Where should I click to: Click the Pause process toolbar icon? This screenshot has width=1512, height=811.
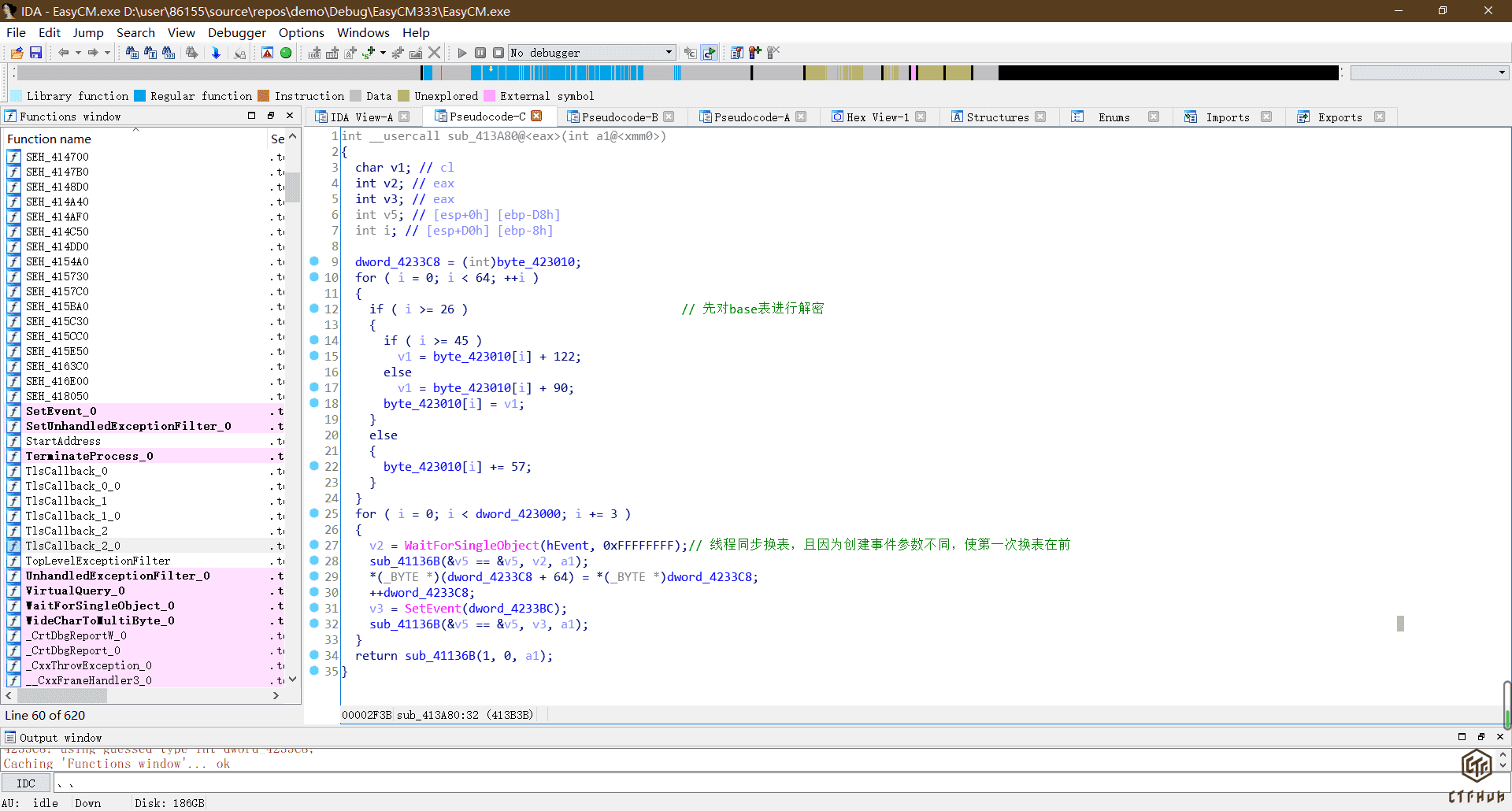click(x=480, y=53)
